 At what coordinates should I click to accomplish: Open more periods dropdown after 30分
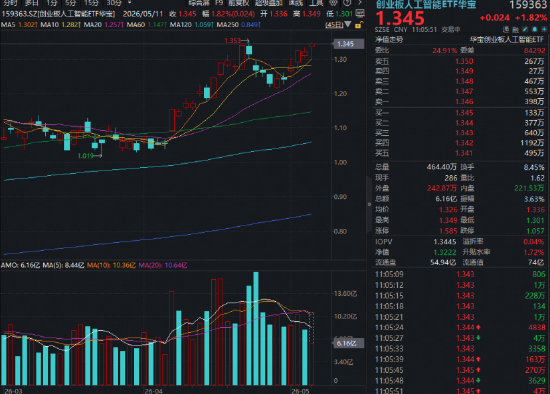(130, 3)
